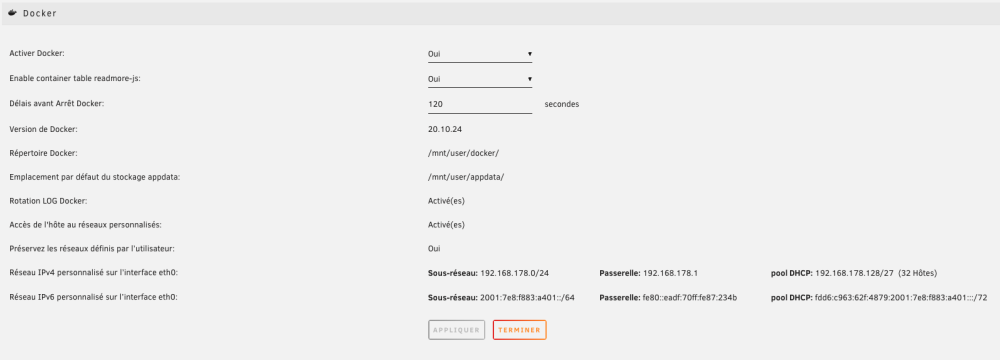
Task: Click the Oui value for Préservez les réseaux
Action: 434,248
